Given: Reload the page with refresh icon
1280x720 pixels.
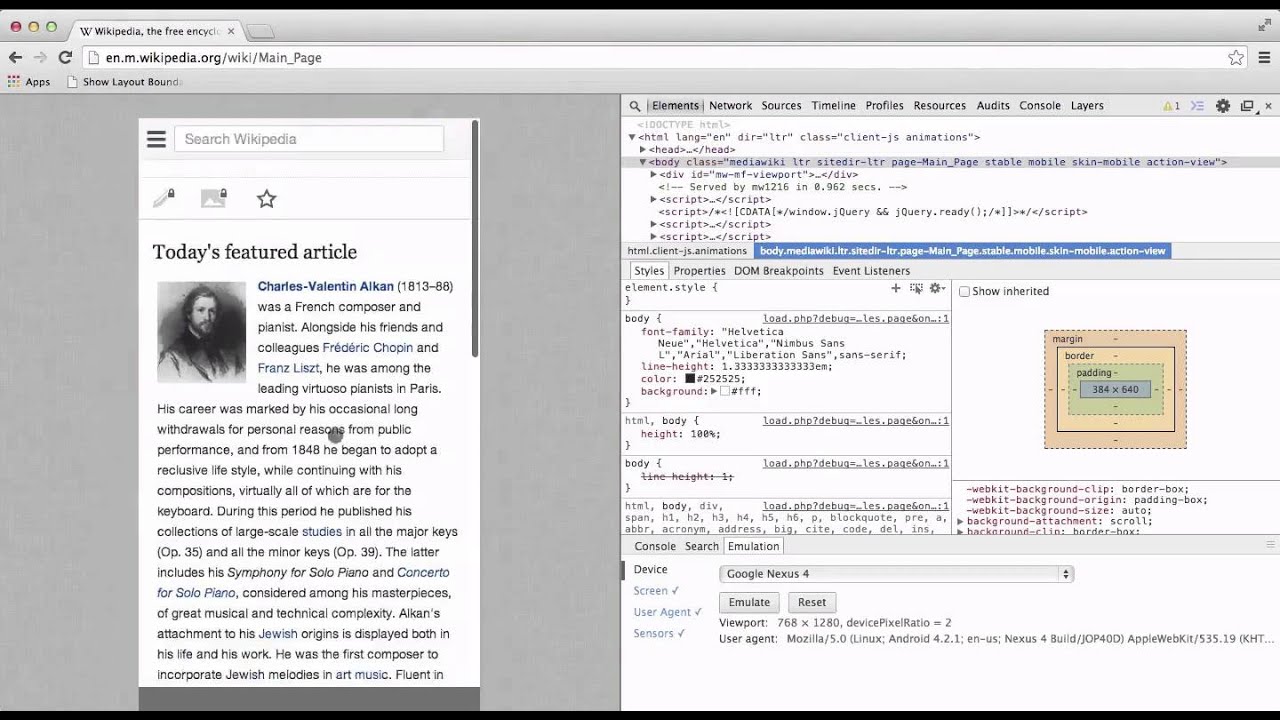Looking at the screenshot, I should point(65,58).
